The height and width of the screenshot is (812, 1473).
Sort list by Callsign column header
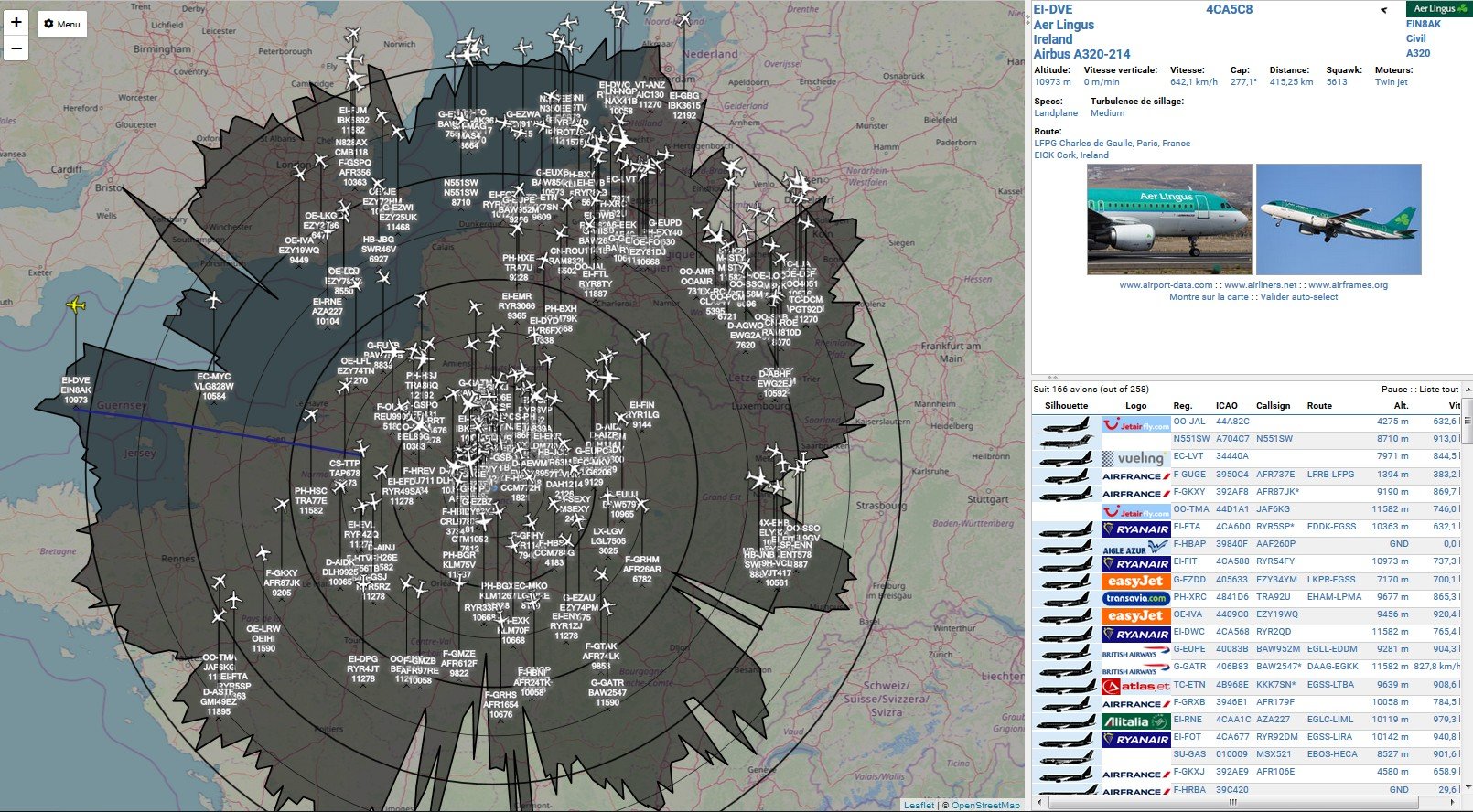1273,406
